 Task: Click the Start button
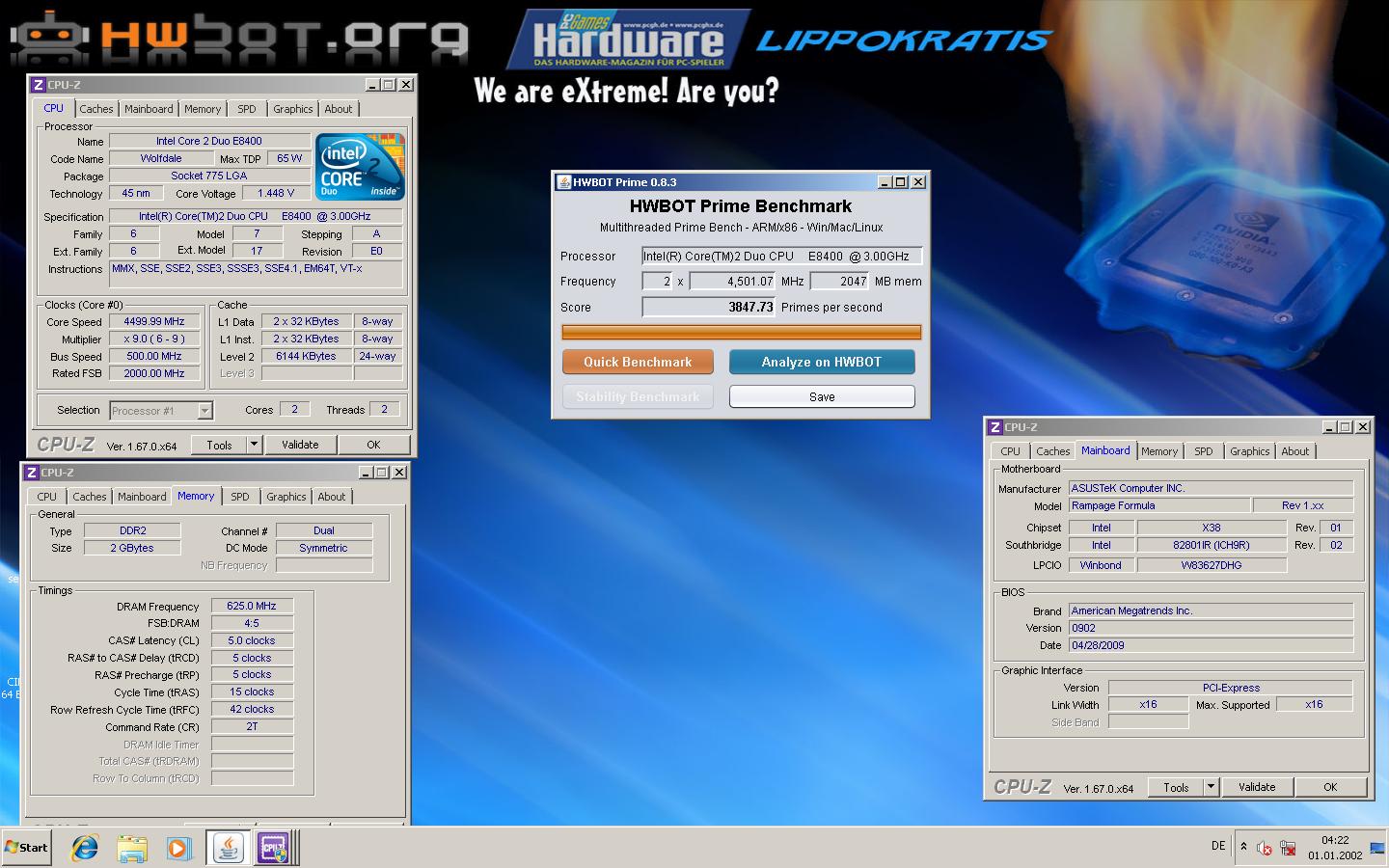tap(26, 848)
